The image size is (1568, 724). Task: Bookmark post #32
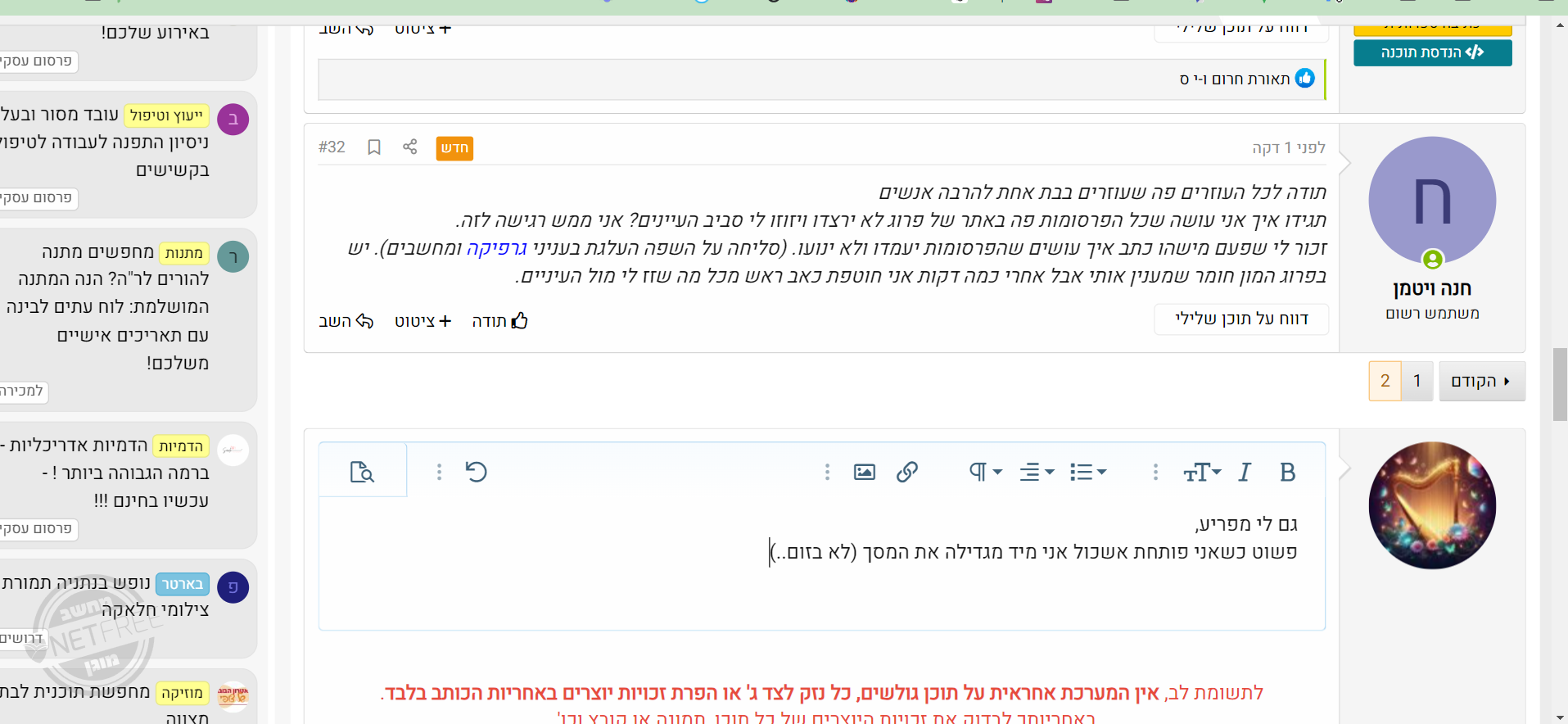(374, 147)
